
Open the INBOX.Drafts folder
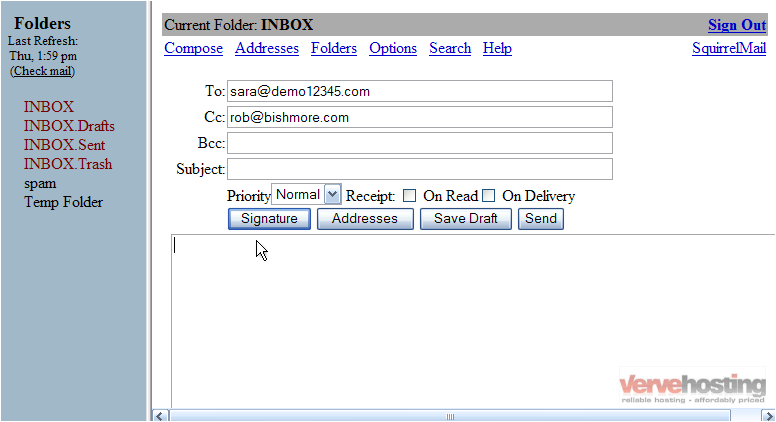[x=69, y=126]
